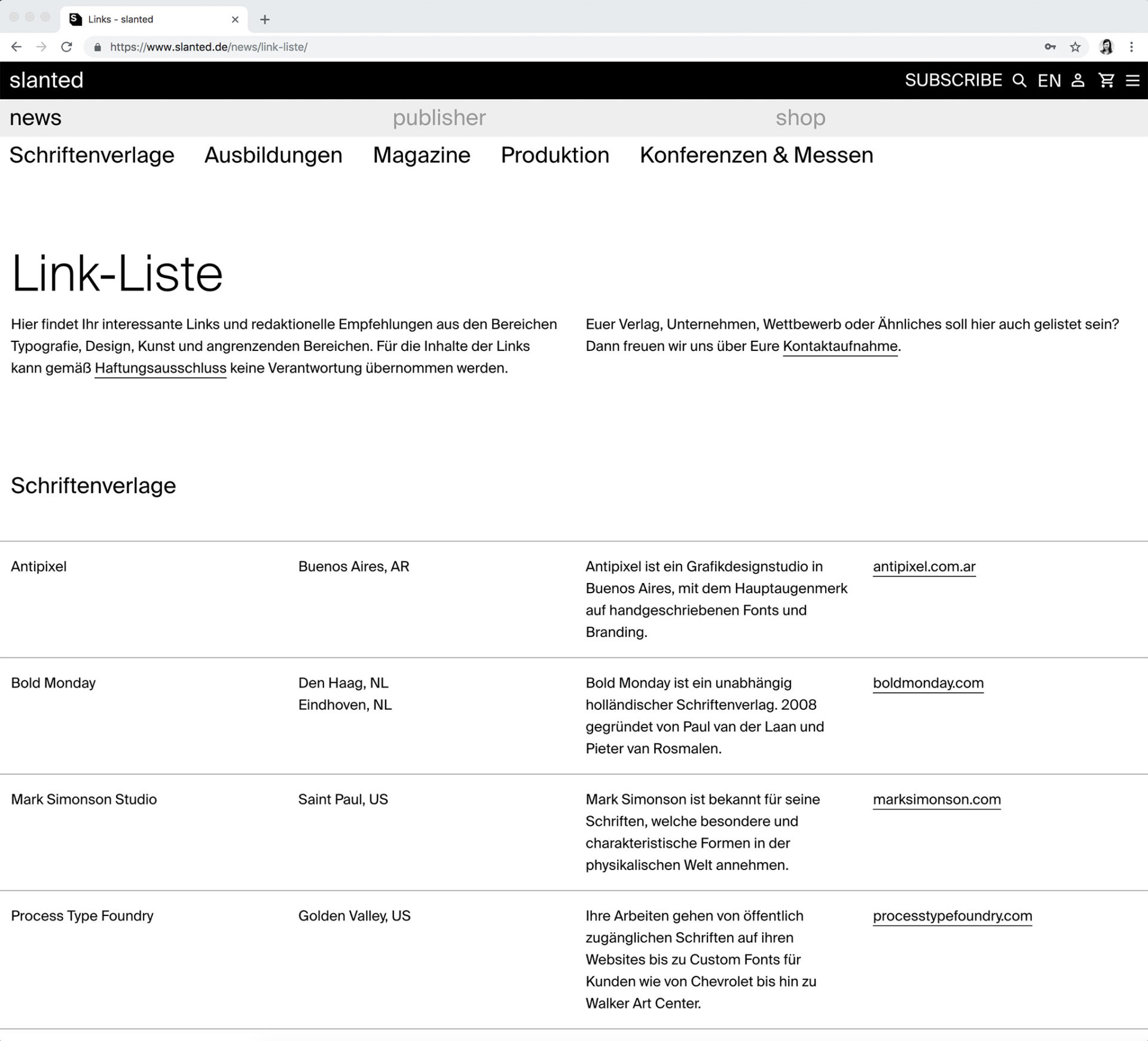Screen dimensions: 1148x1041
Task: Click the SUBSCRIBE button
Action: (x=953, y=80)
